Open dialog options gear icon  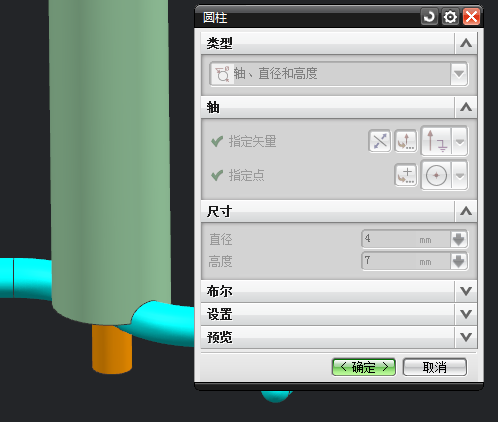(x=450, y=17)
